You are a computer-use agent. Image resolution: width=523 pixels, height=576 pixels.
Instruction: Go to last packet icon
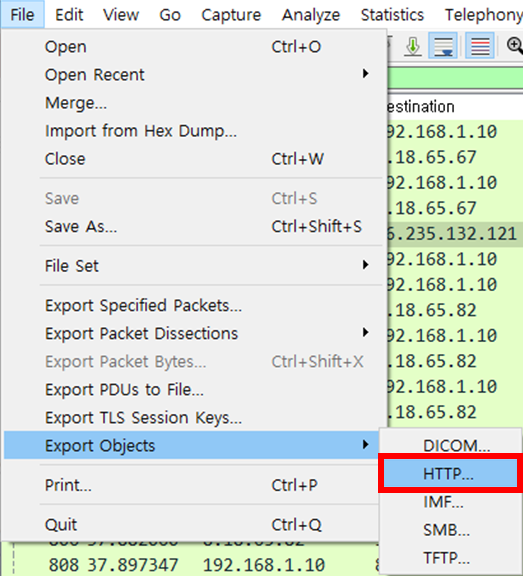[x=413, y=46]
